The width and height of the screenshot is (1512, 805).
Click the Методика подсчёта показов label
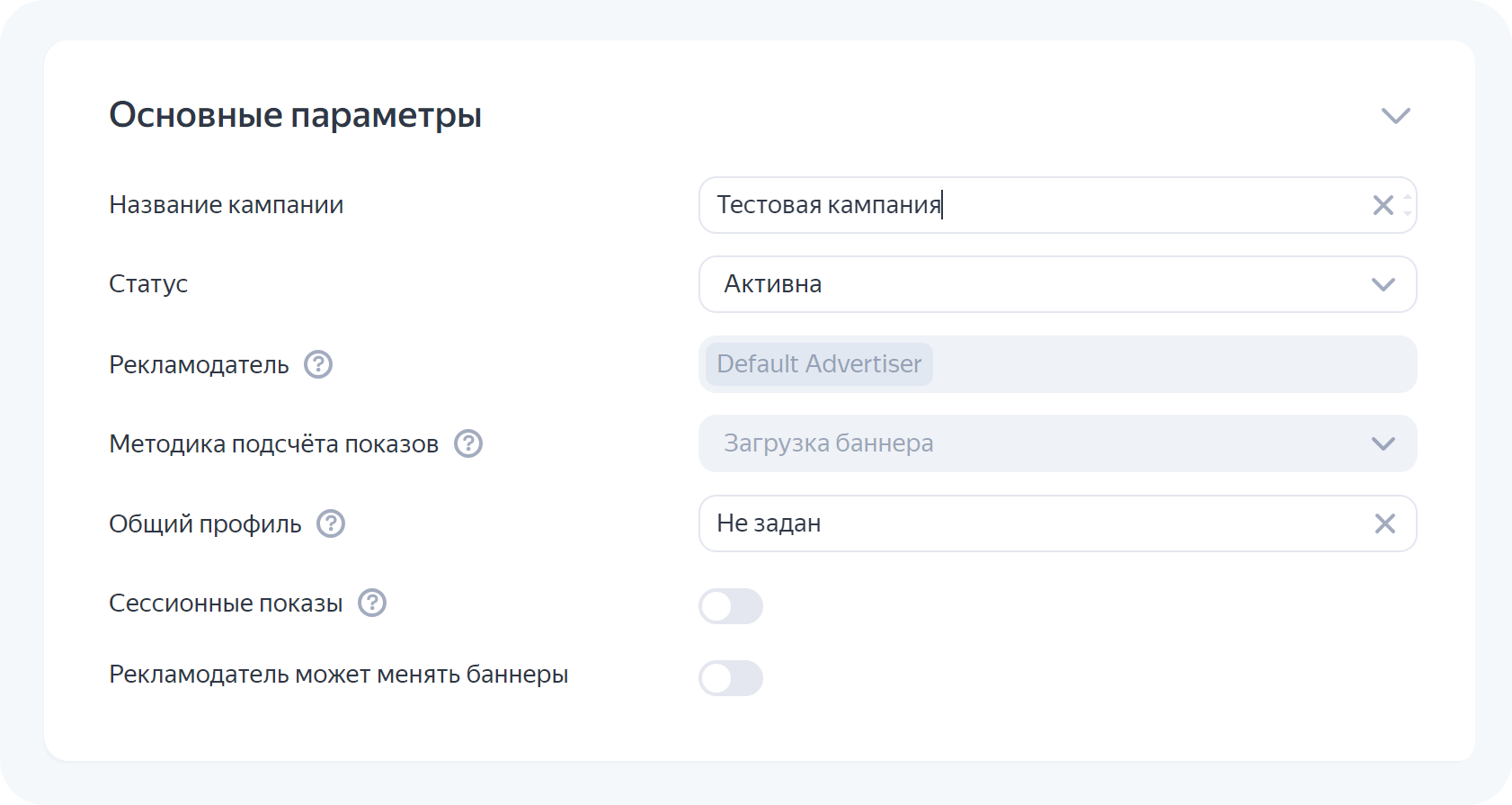pyautogui.click(x=273, y=443)
